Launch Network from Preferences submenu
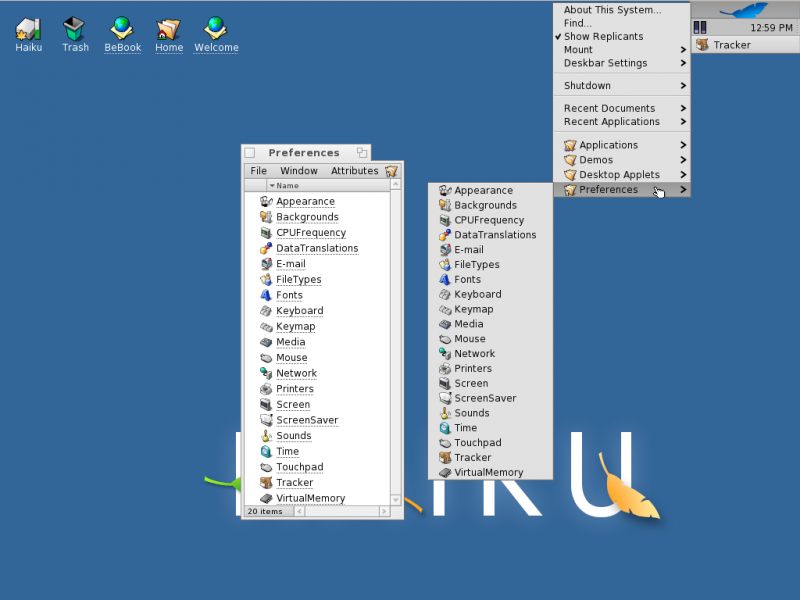This screenshot has width=800, height=600. click(x=490, y=354)
